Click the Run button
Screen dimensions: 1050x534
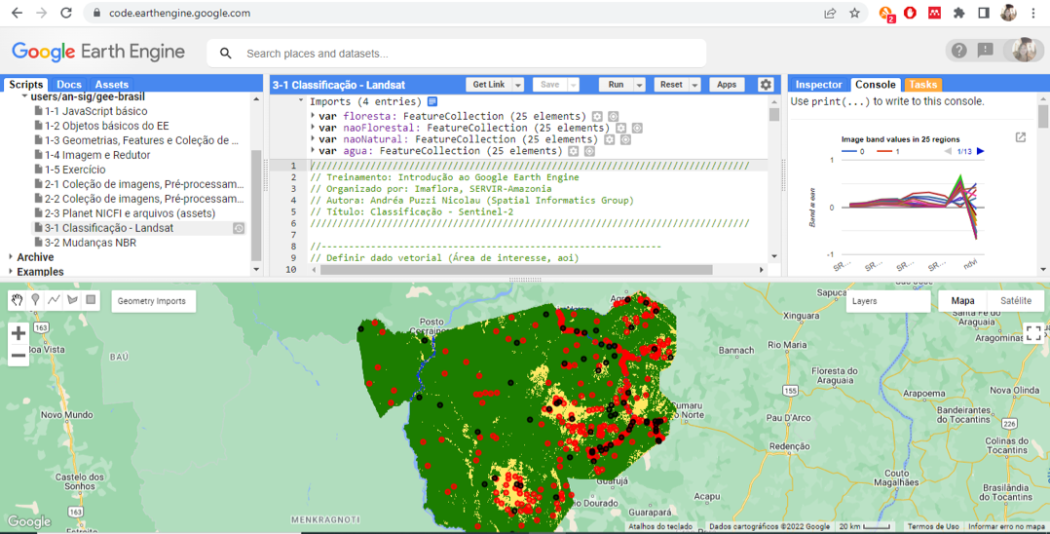pos(616,84)
